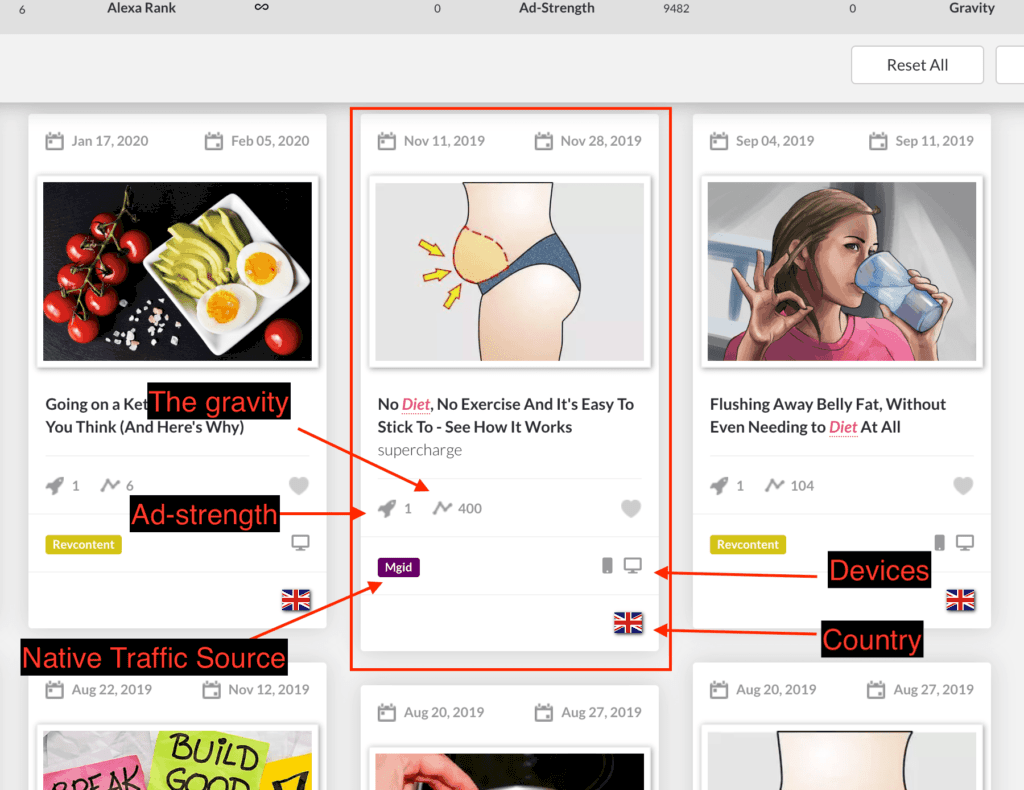The height and width of the screenshot is (790, 1024).
Task: Click rocket icon on keto ad card
Action: 55,486
